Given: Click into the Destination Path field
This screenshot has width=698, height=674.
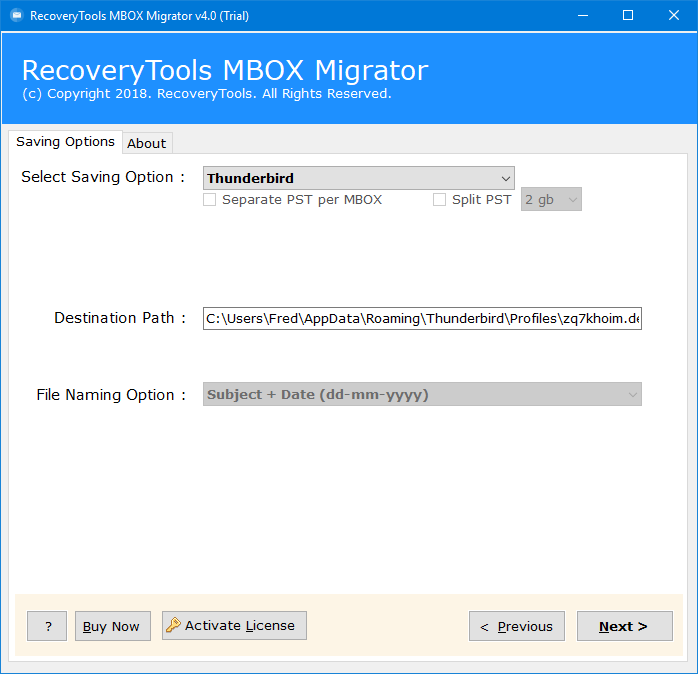Looking at the screenshot, I should 422,318.
